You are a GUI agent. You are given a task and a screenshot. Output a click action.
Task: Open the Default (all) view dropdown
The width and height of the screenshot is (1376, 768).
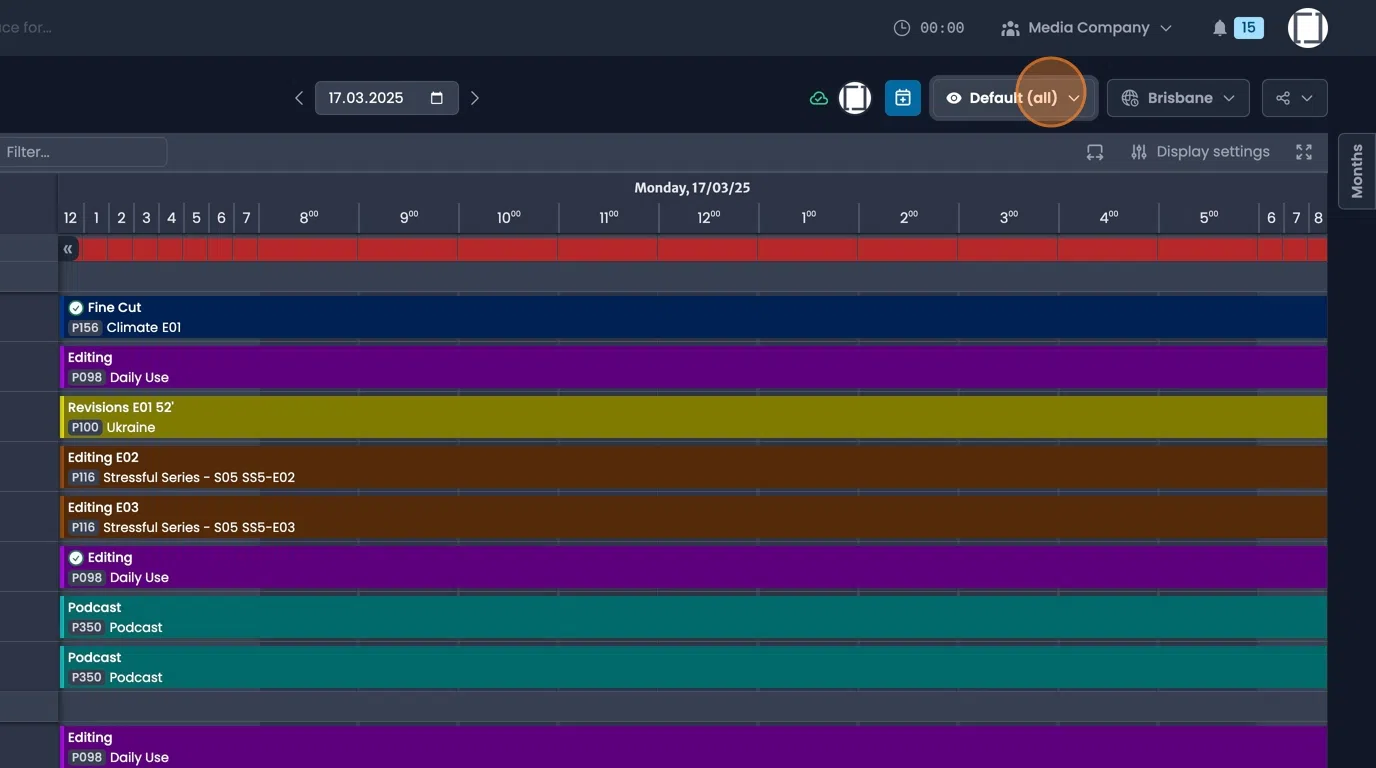click(x=1013, y=98)
